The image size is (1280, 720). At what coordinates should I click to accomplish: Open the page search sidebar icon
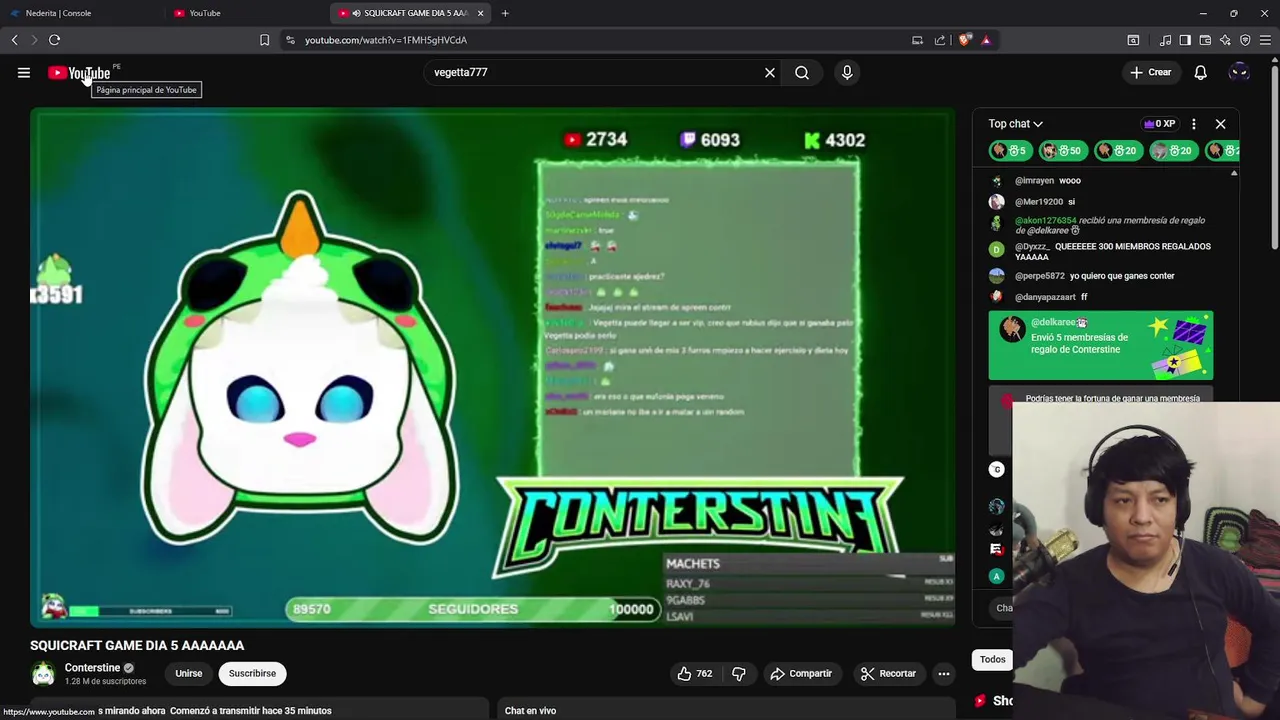pos(1133,40)
